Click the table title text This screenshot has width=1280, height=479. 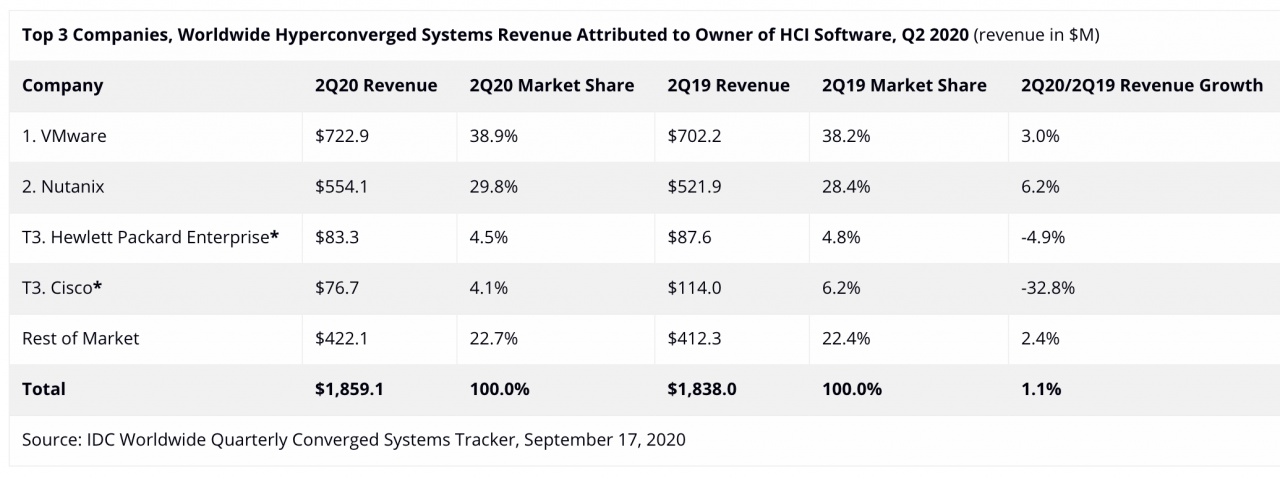[495, 35]
